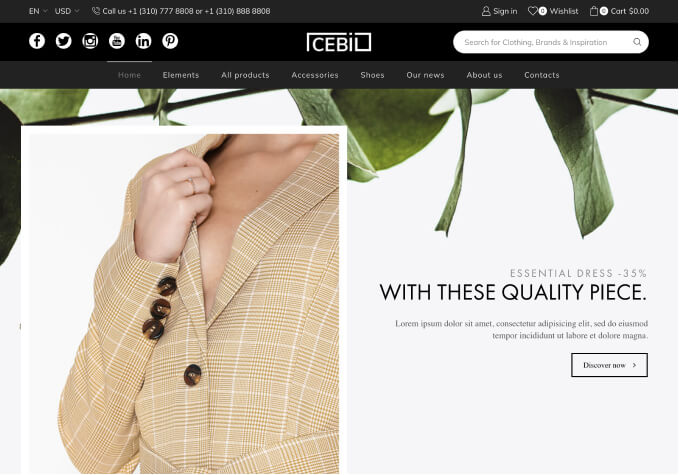Click the search magnifier icon
679x475 pixels.
(x=637, y=42)
